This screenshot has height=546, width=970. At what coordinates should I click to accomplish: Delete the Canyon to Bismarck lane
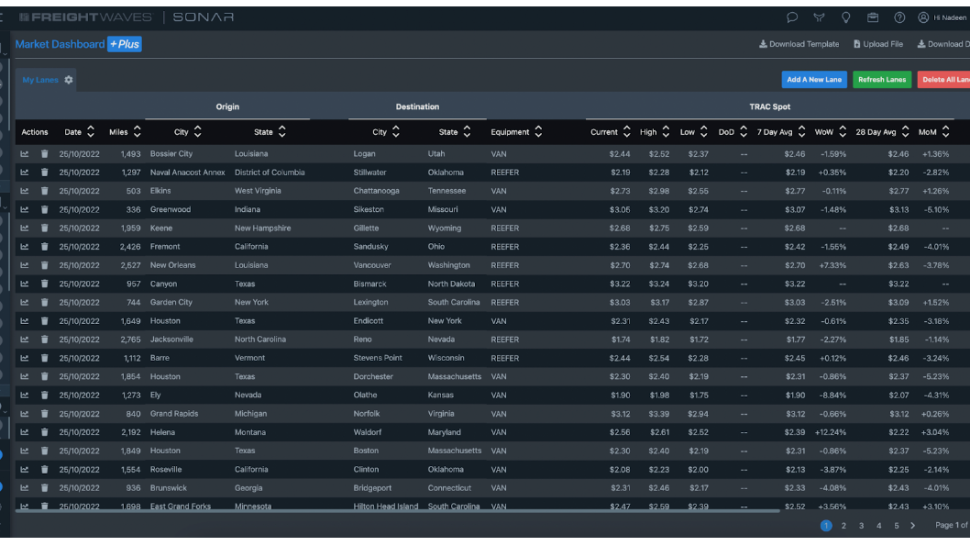click(45, 284)
